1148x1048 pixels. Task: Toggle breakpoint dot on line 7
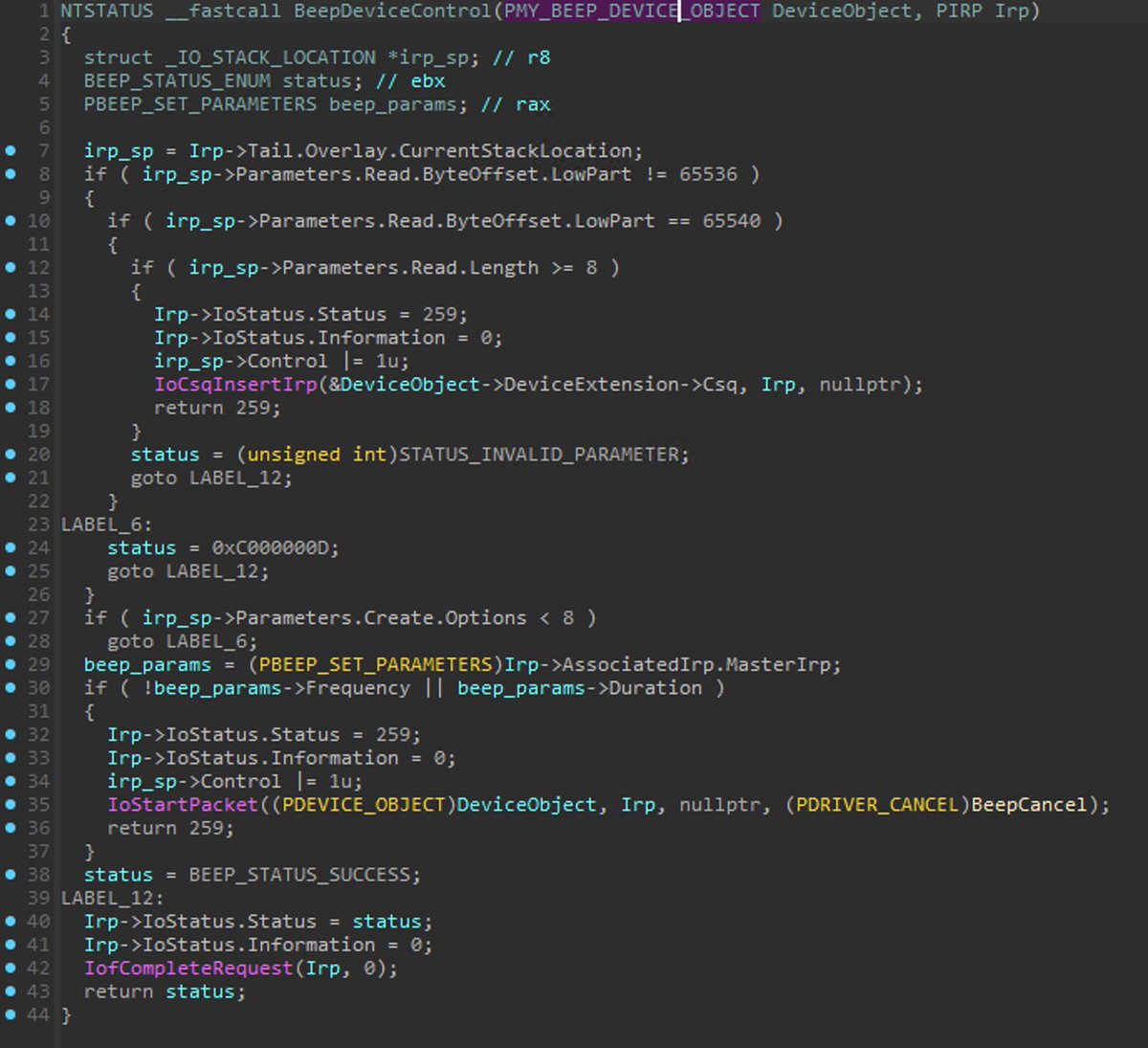tap(11, 150)
